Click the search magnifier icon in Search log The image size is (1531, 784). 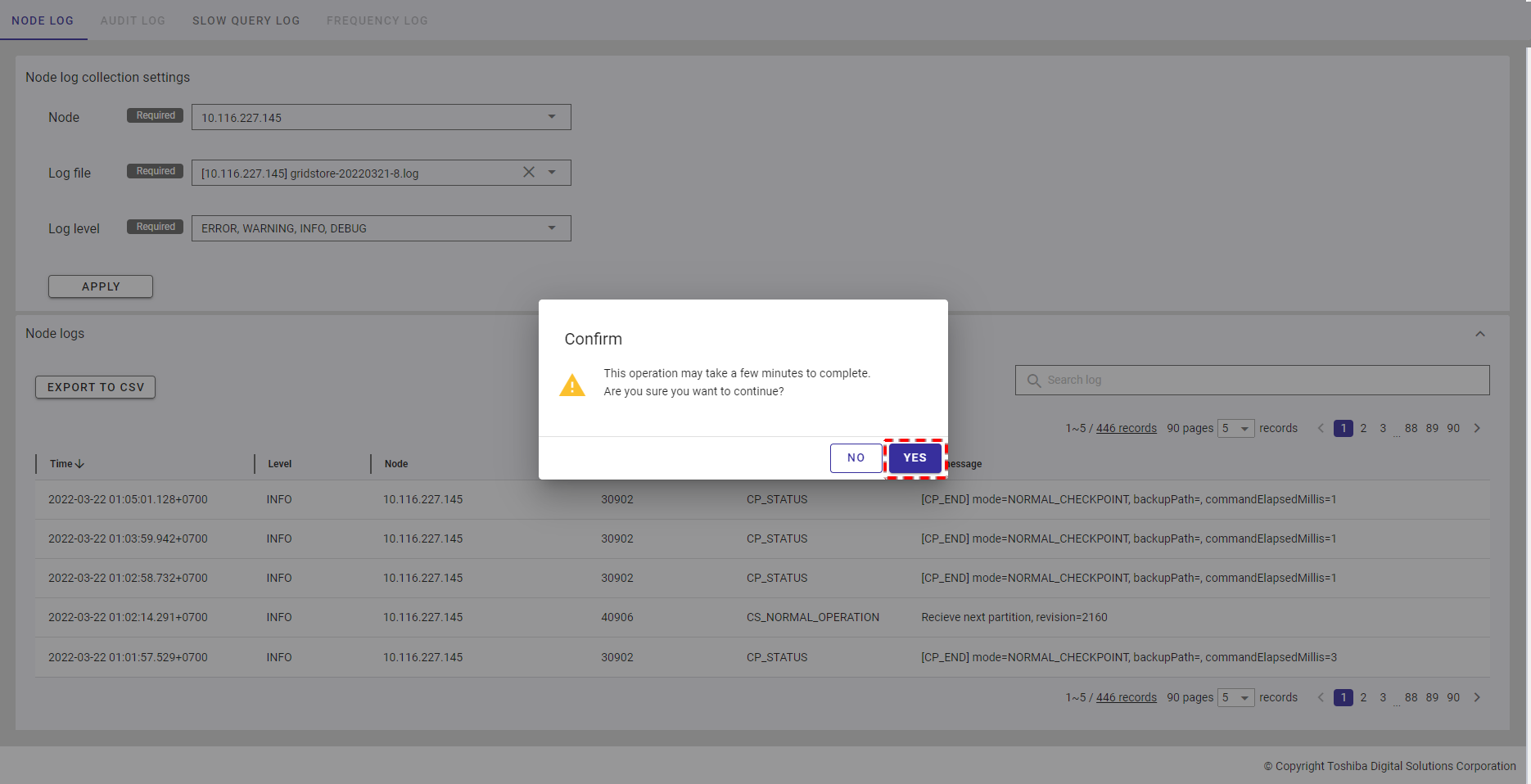pos(1034,381)
